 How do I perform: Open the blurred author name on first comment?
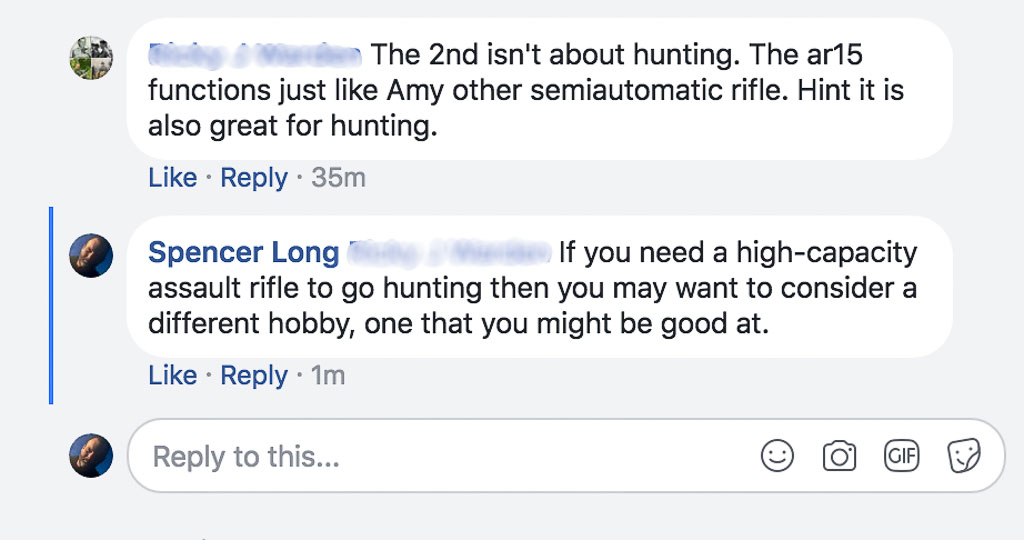(255, 53)
